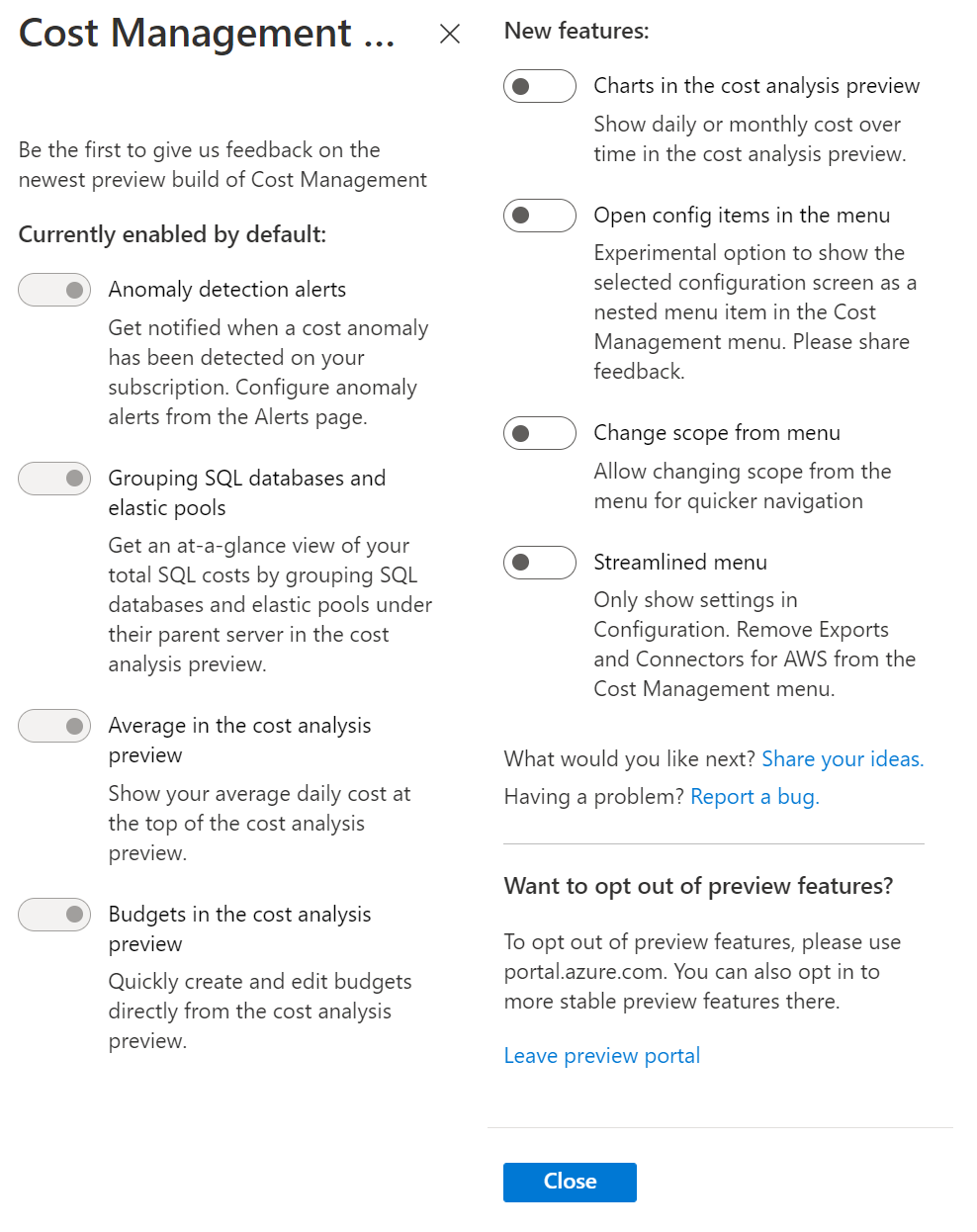Follow the Leave preview portal link
The height and width of the screenshot is (1232, 977).
[602, 1056]
